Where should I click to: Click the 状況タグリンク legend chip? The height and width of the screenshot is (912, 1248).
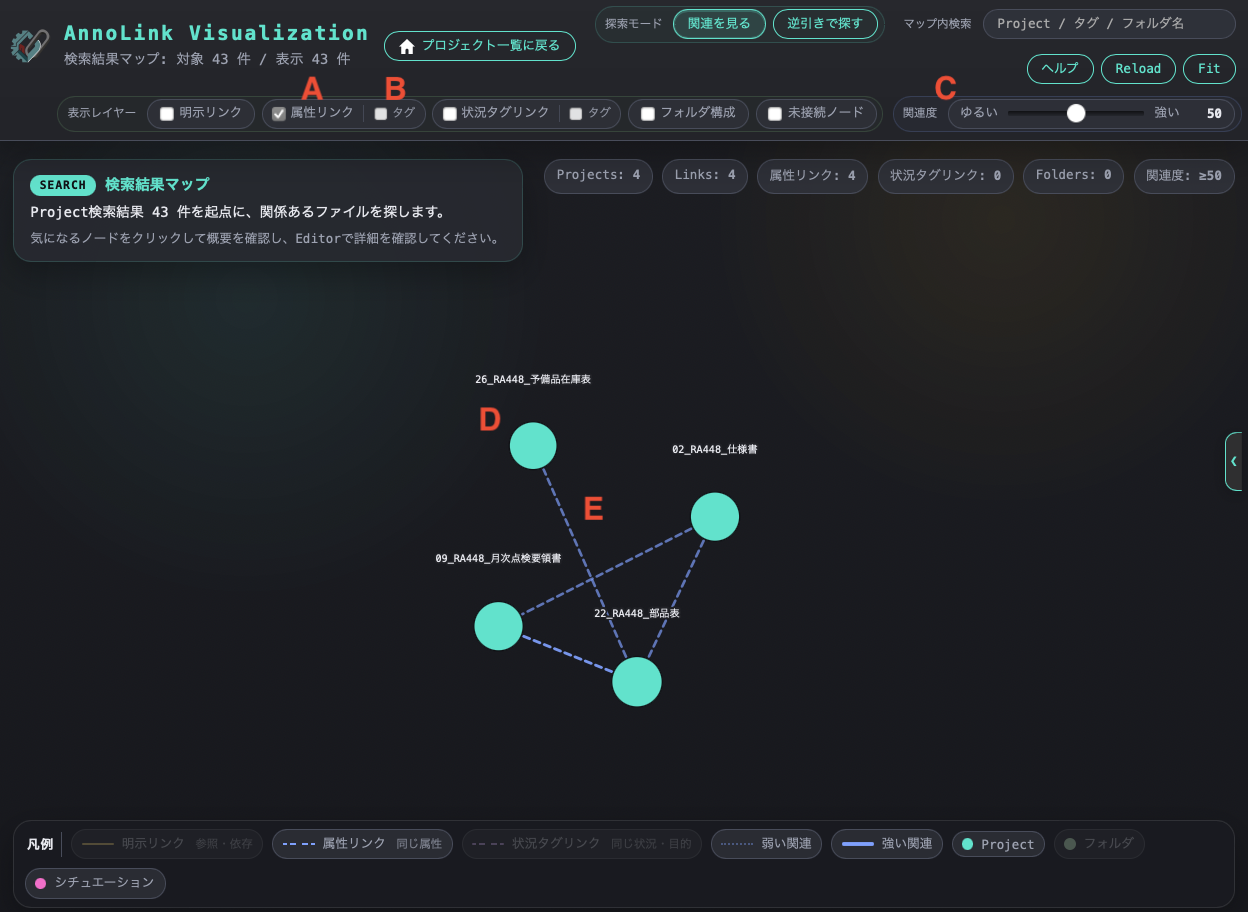(x=582, y=844)
